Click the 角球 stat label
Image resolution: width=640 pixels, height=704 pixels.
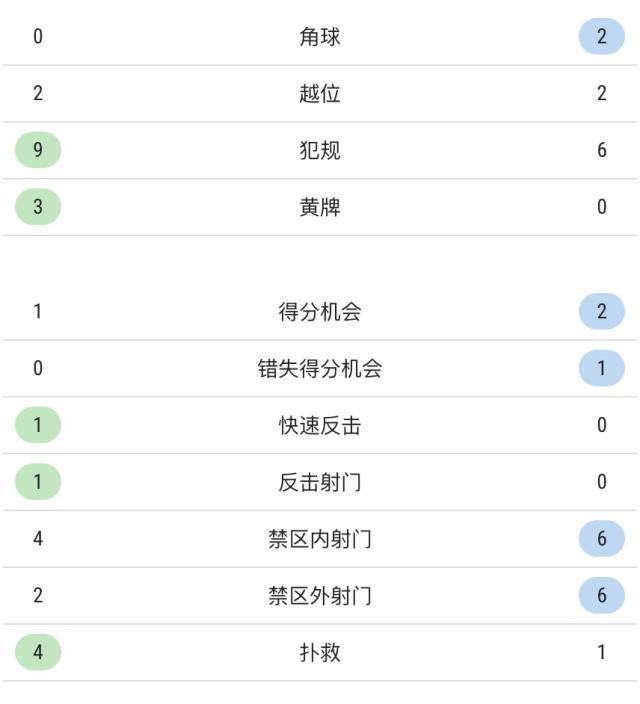click(x=320, y=37)
